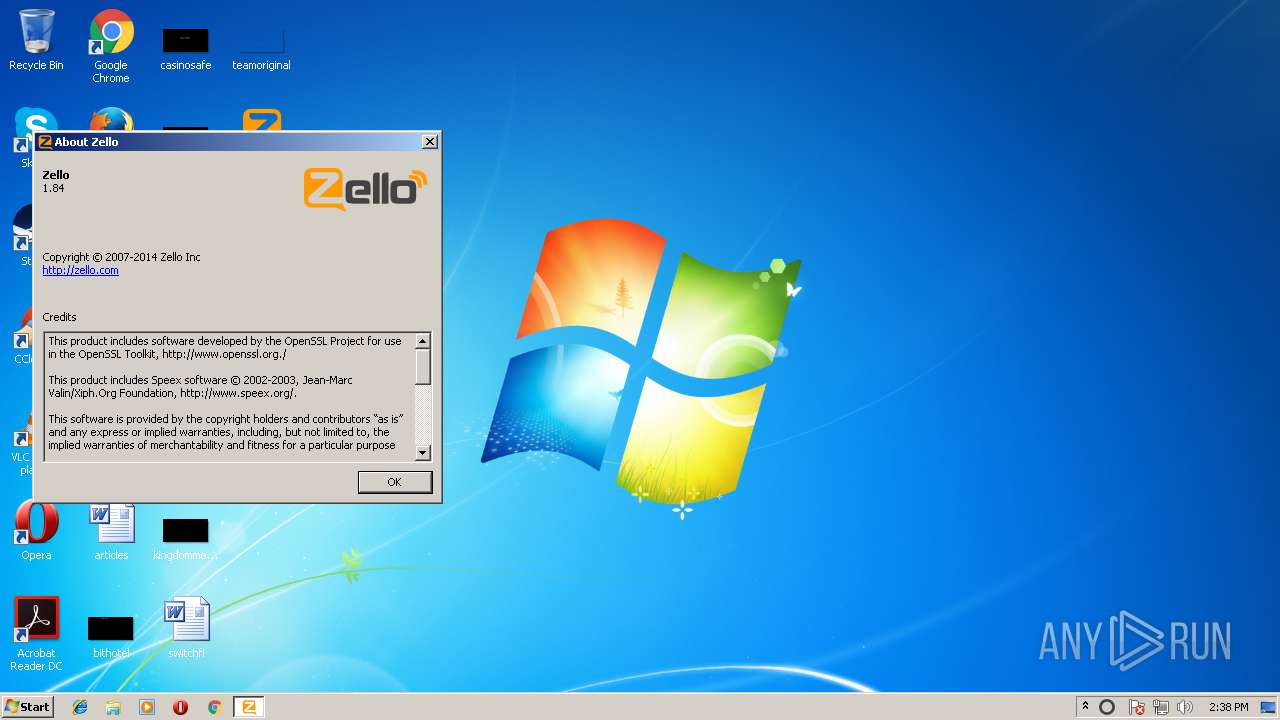This screenshot has height=720, width=1280.
Task: Select the switchfl Word document icon
Action: (x=186, y=628)
